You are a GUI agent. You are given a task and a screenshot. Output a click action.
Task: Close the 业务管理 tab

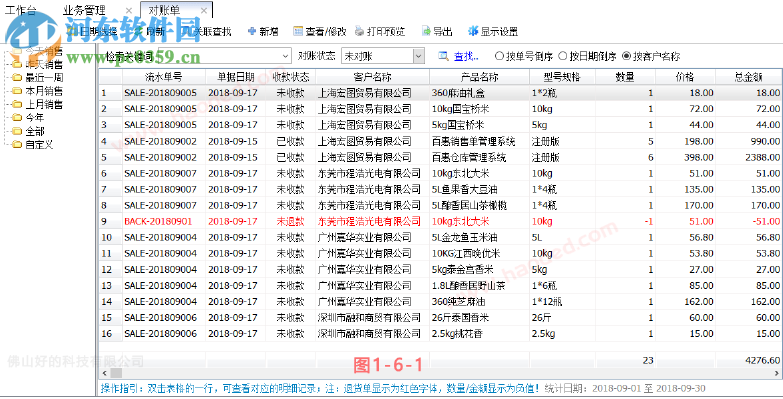129,10
